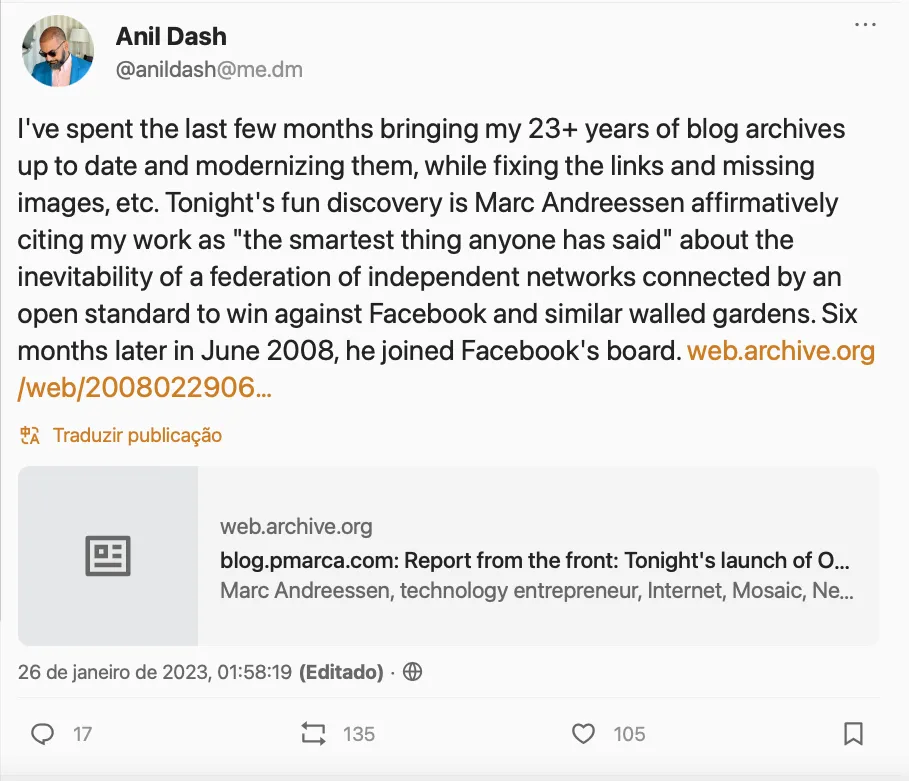909x781 pixels.
Task: Favorite the post with the heart icon
Action: point(583,734)
